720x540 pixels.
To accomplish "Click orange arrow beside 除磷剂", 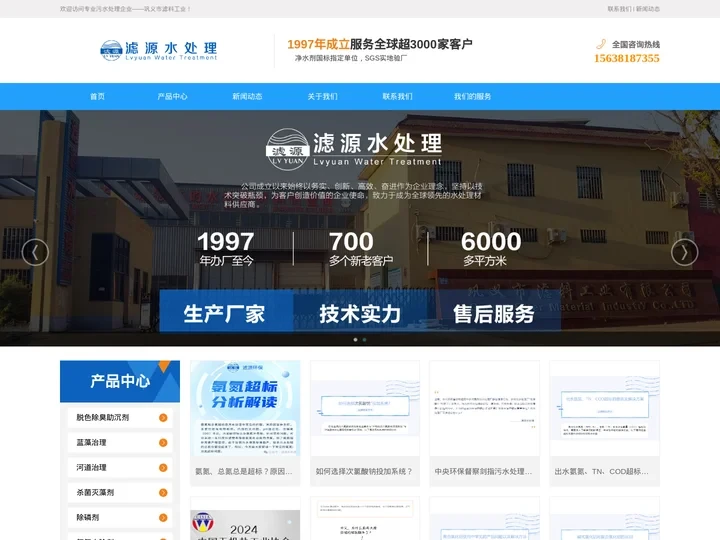I will tap(163, 518).
